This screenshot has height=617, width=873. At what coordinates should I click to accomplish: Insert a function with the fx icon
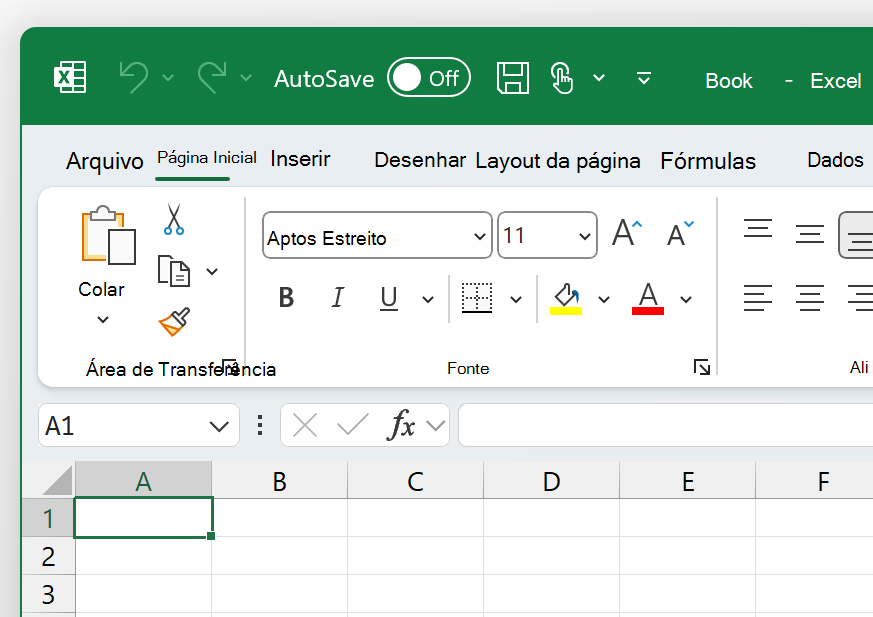[401, 425]
